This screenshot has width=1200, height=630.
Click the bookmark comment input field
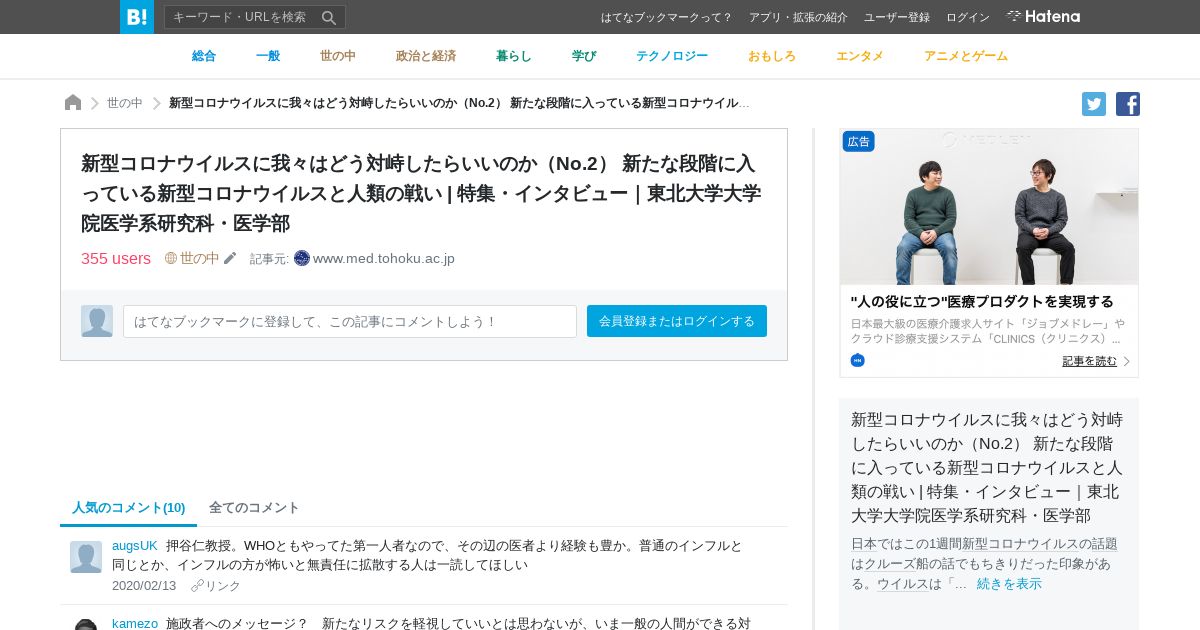tap(350, 321)
